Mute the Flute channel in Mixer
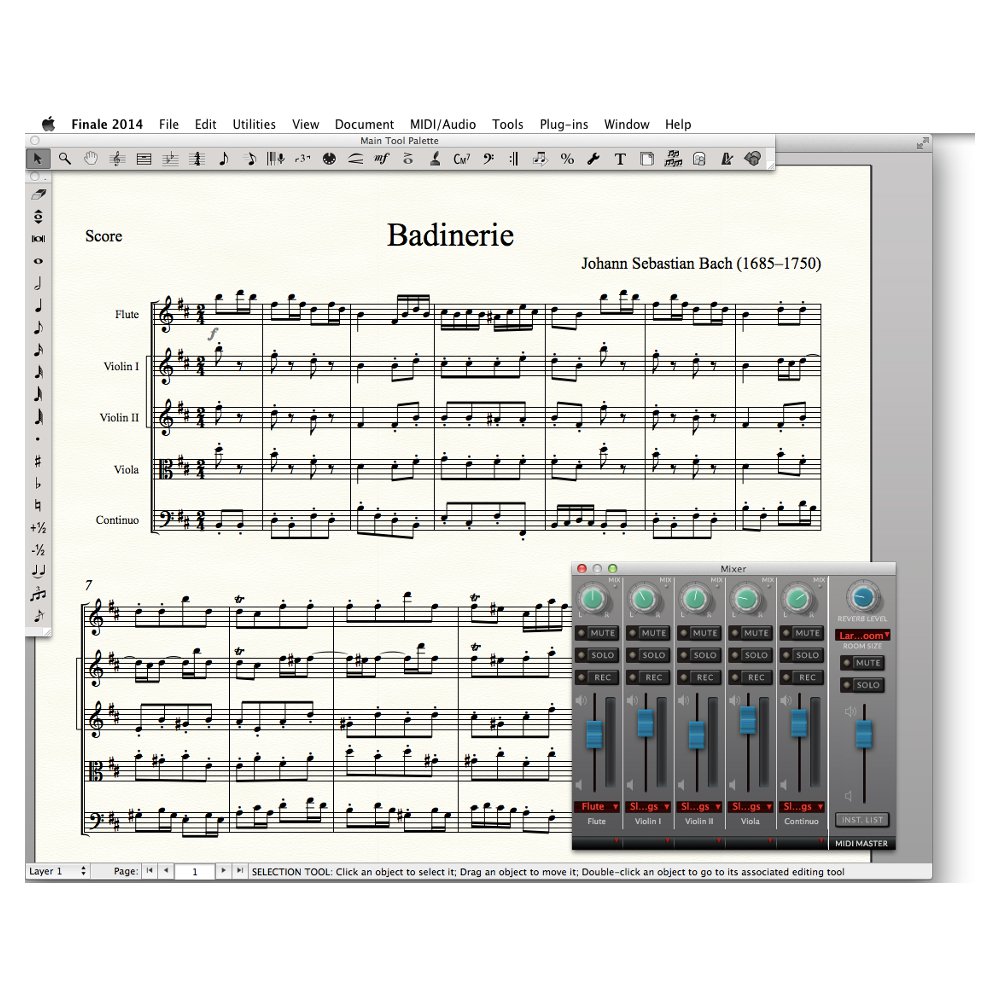 pyautogui.click(x=596, y=633)
